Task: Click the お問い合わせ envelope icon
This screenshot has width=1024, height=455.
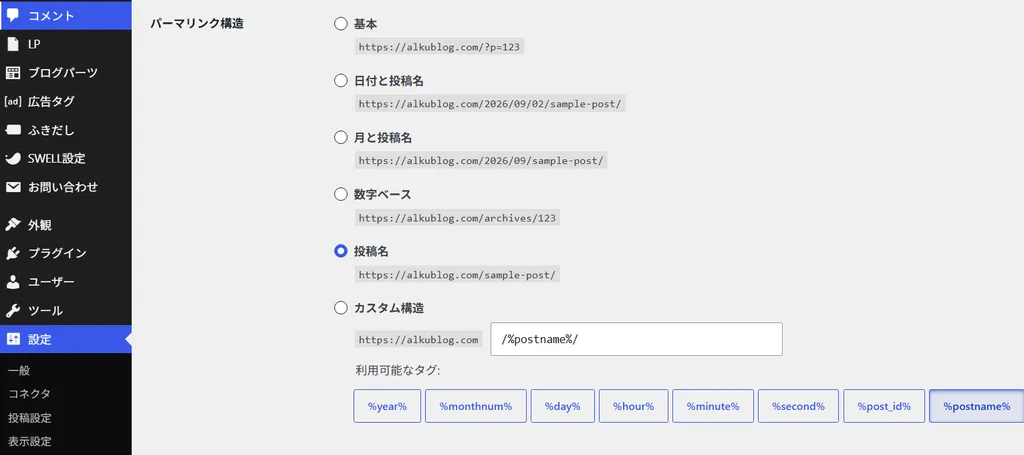Action: pos(13,187)
